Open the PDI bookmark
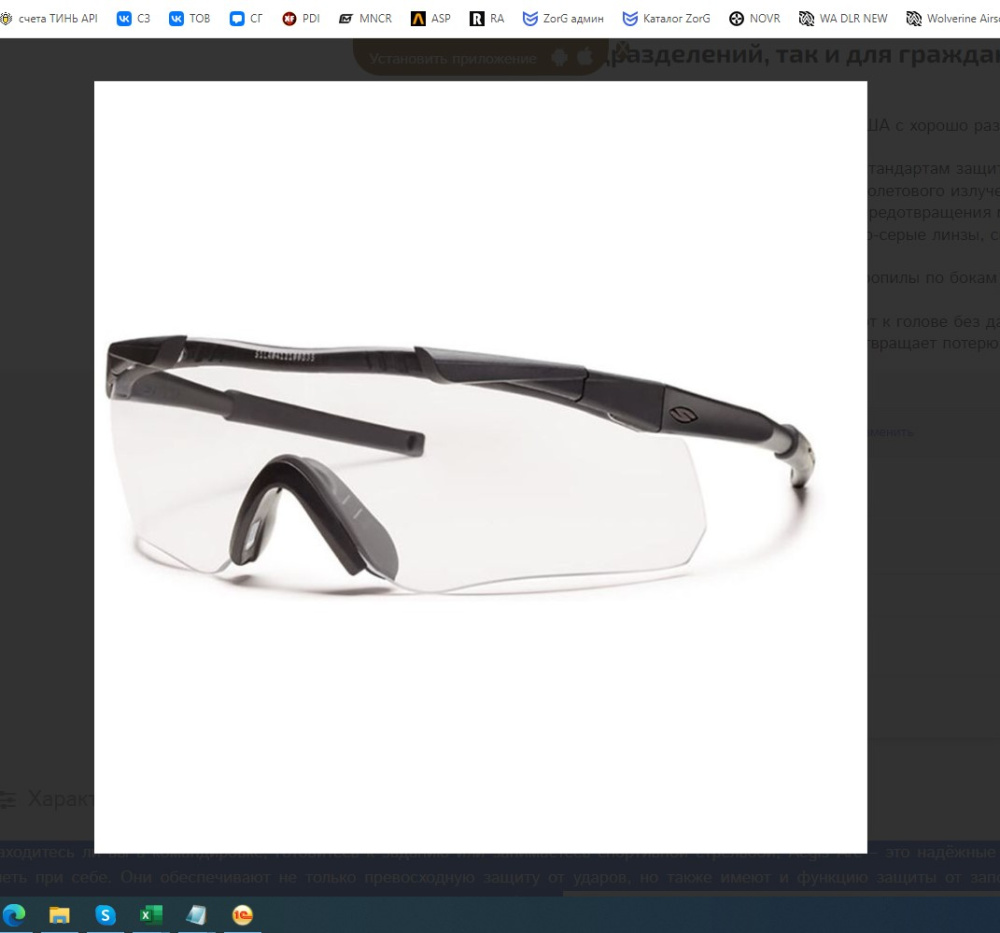 click(x=301, y=18)
